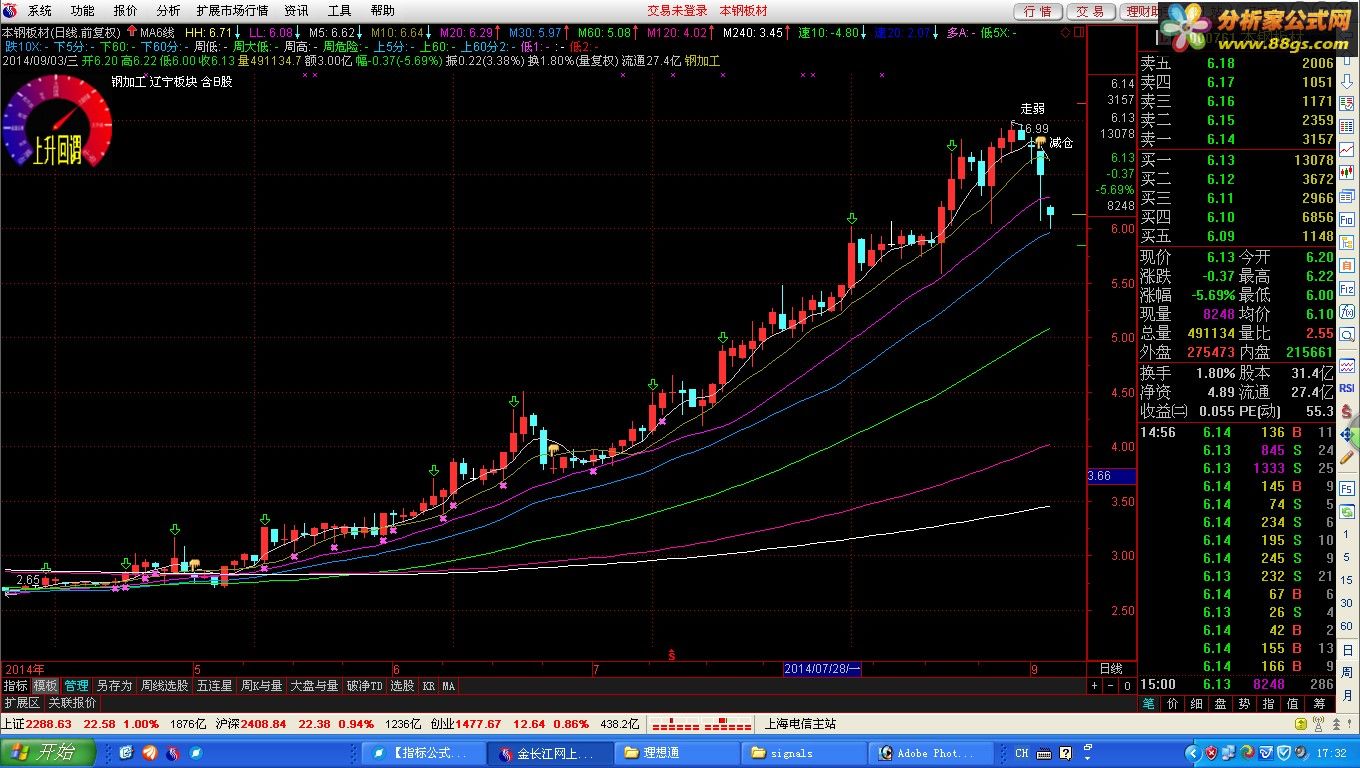Open the 功能 menu
The height and width of the screenshot is (768, 1360).
point(82,10)
